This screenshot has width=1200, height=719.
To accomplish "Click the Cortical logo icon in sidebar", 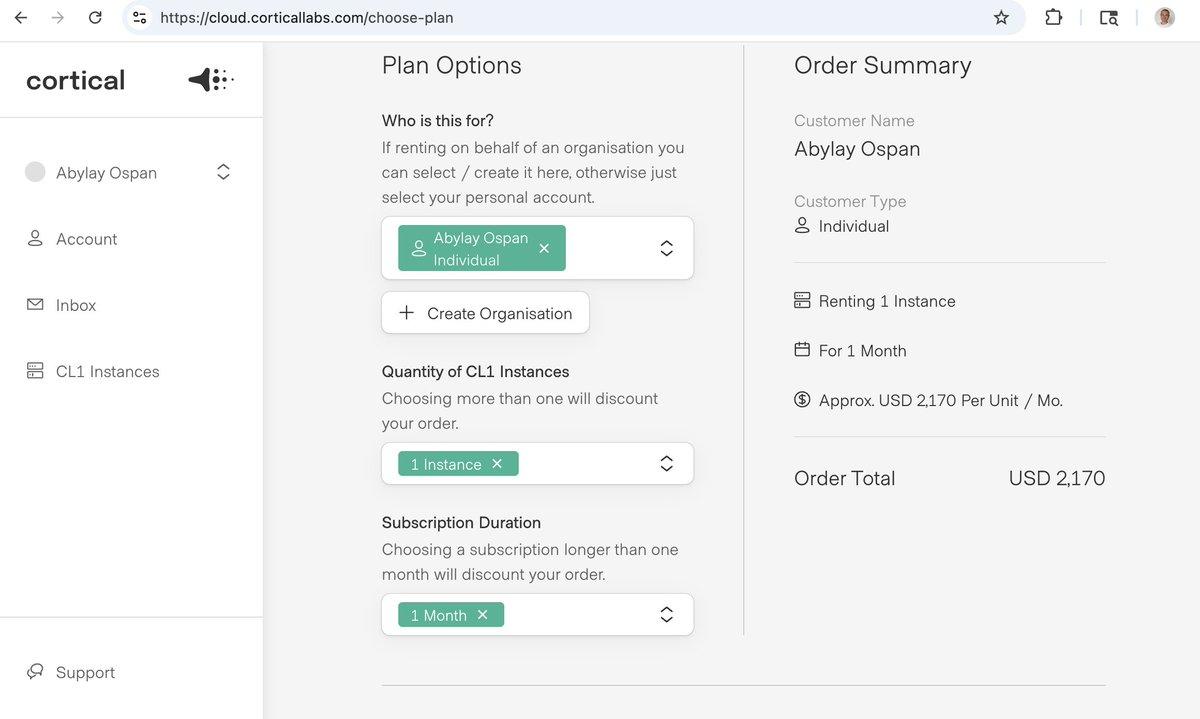I will coord(211,80).
